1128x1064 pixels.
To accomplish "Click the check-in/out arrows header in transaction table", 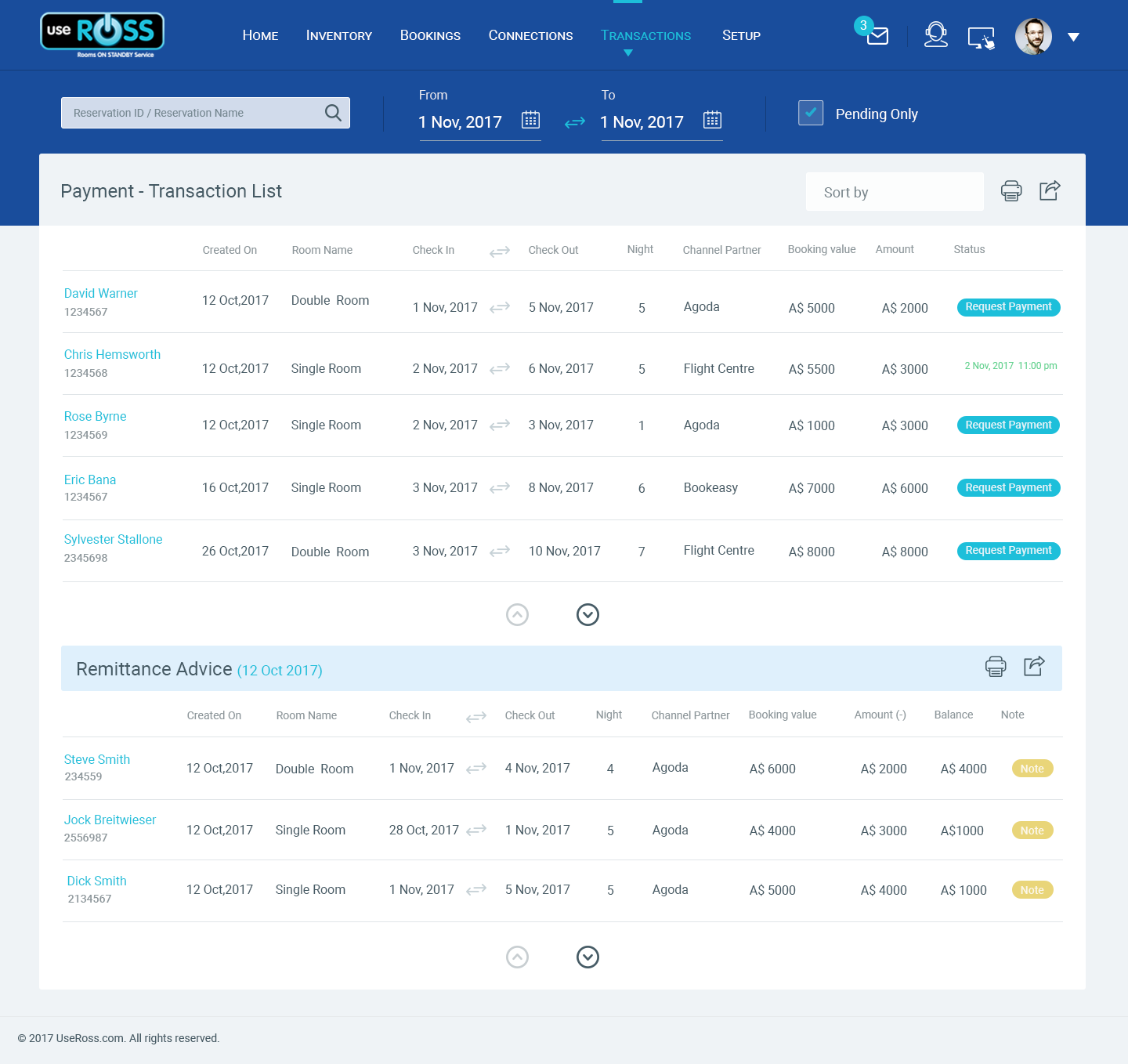I will click(500, 252).
